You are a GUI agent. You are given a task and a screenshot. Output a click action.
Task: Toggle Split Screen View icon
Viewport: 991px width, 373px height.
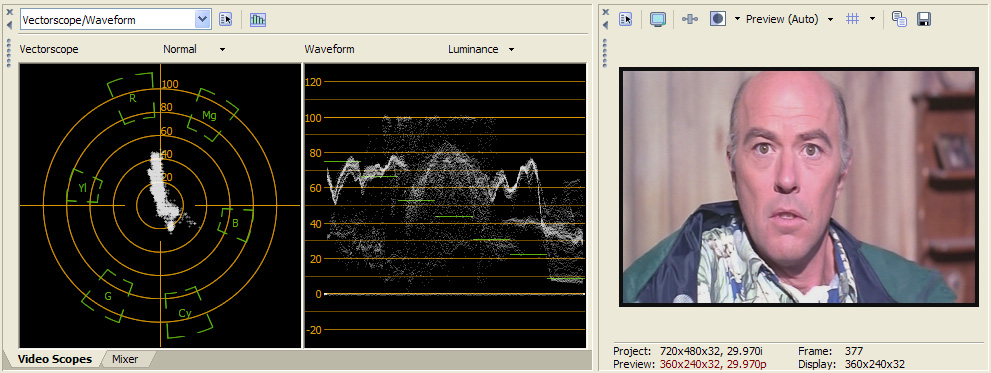[x=717, y=20]
